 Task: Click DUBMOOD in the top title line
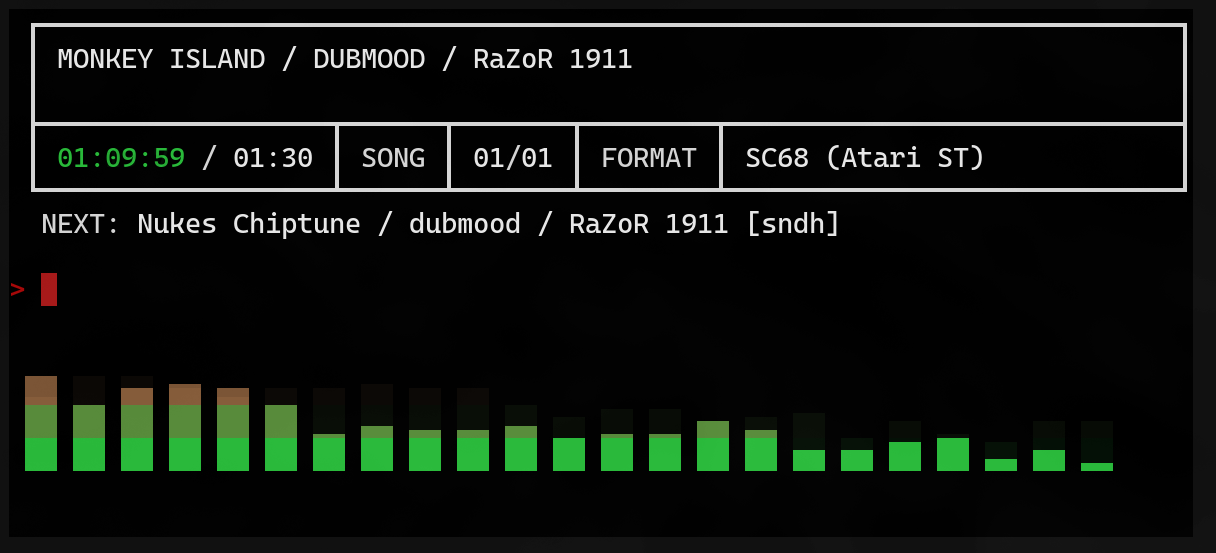[x=369, y=59]
